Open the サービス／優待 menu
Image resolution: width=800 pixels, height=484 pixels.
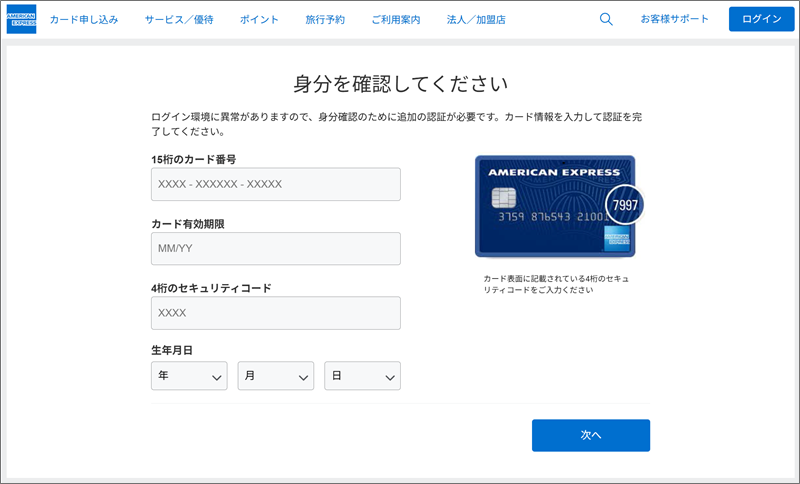(x=179, y=19)
